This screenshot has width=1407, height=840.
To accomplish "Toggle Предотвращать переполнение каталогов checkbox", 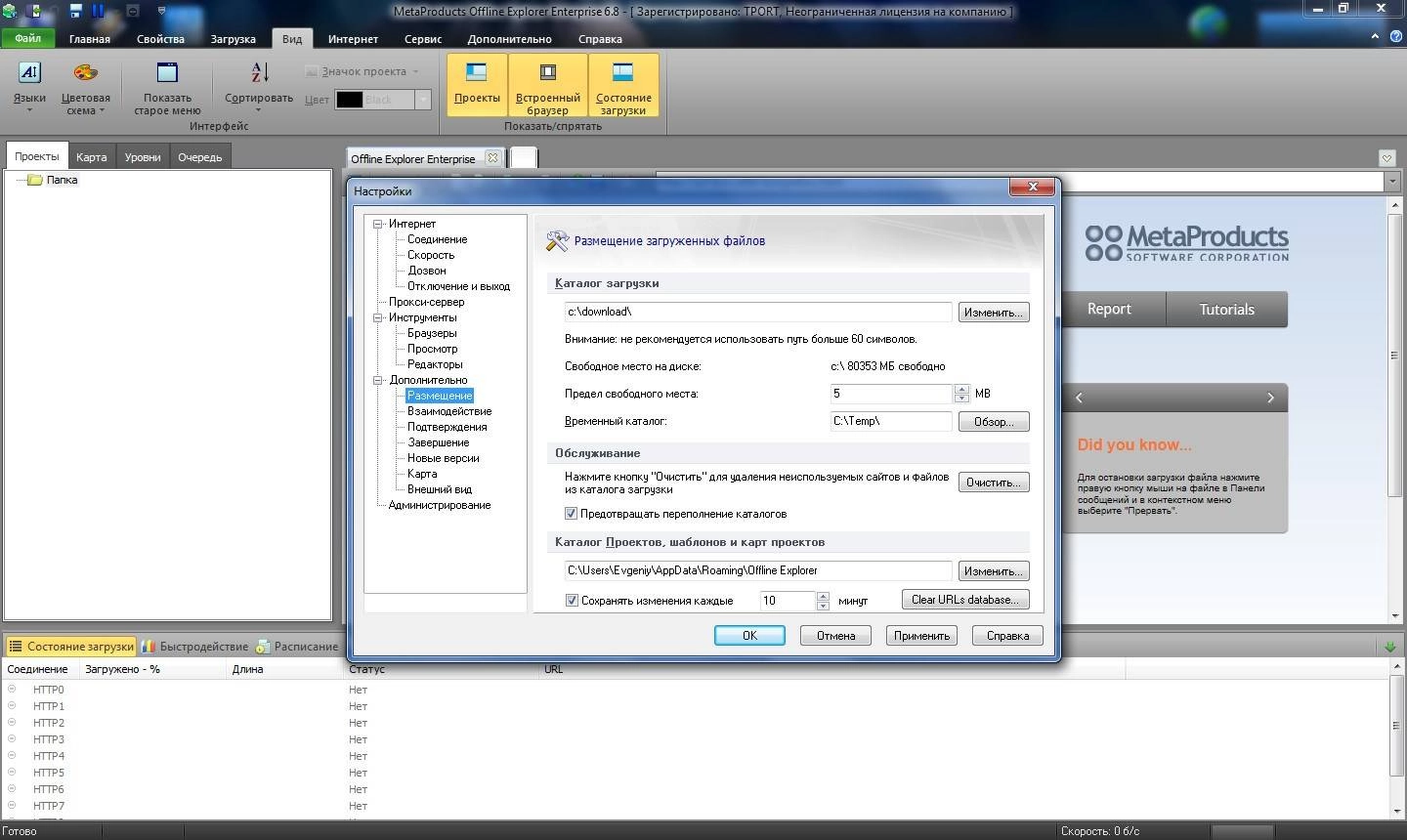I will click(x=572, y=514).
